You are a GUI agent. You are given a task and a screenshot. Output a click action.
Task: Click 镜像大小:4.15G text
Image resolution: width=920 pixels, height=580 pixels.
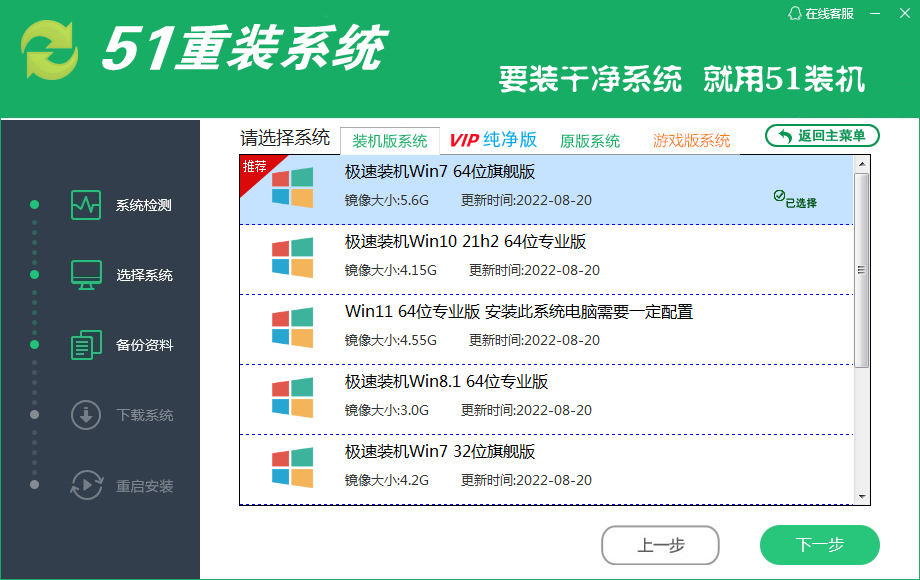(391, 270)
